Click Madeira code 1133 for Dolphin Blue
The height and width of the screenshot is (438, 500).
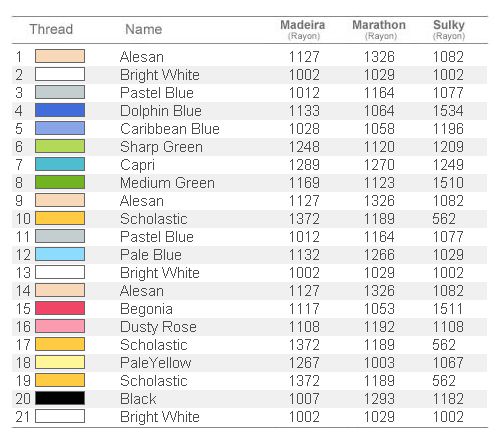[x=304, y=111]
